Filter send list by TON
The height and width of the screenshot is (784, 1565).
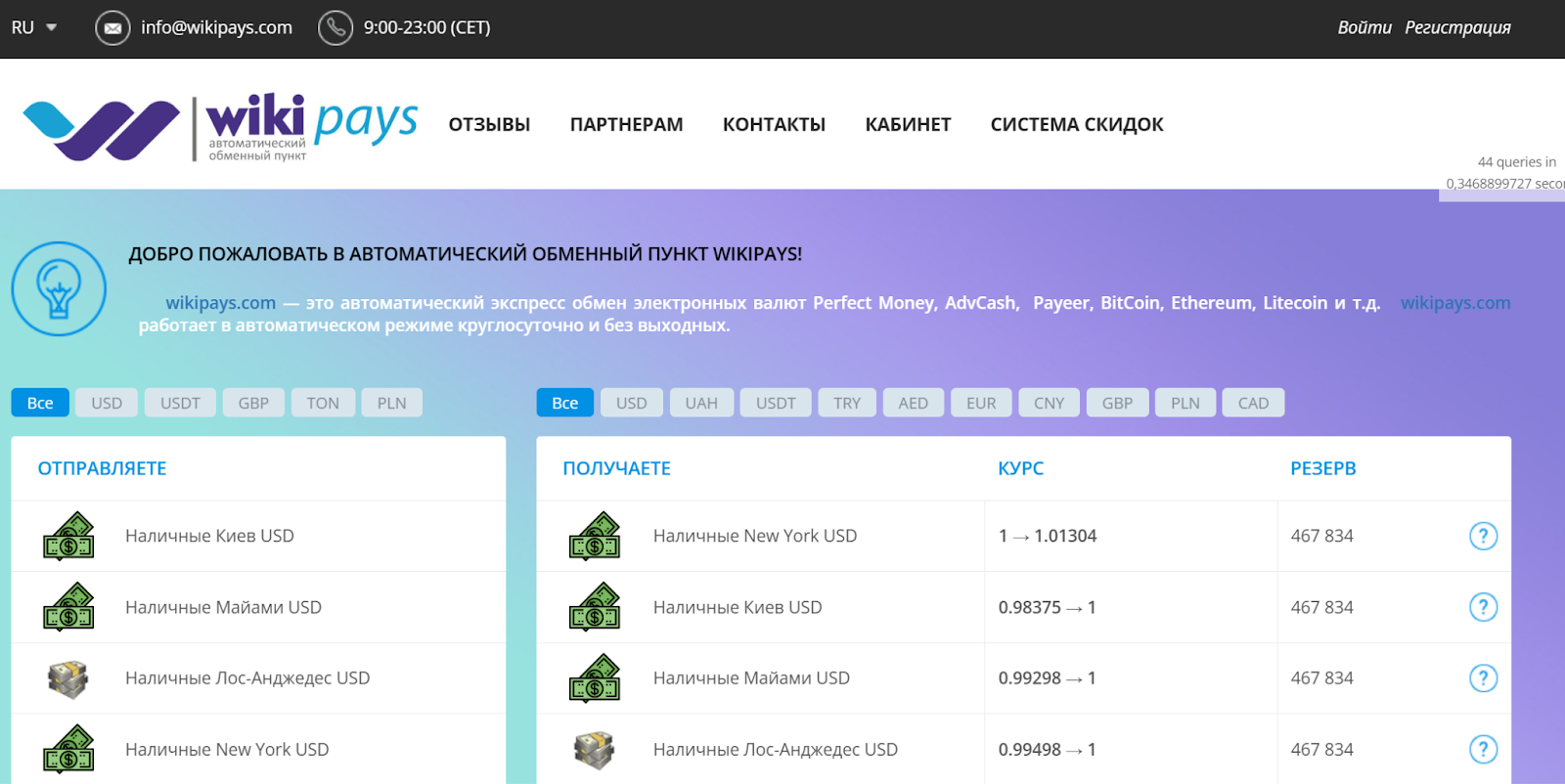coord(323,403)
